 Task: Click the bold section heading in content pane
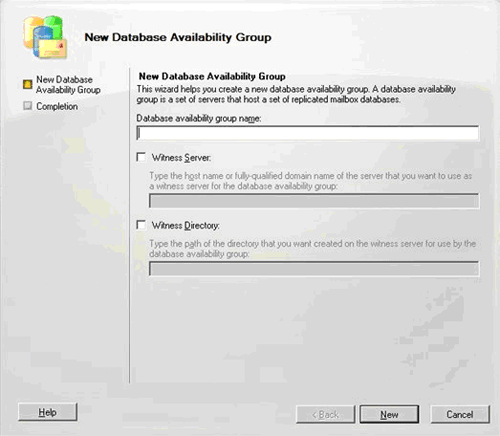pos(212,76)
